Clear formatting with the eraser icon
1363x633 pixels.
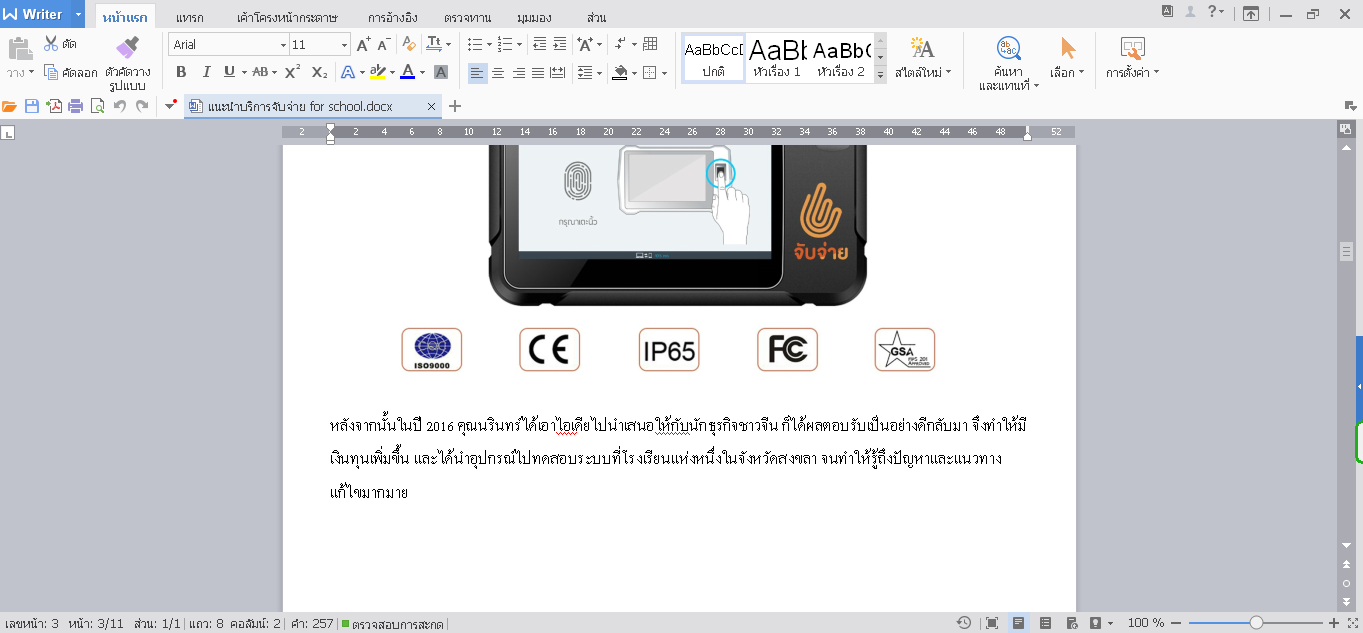(x=408, y=44)
